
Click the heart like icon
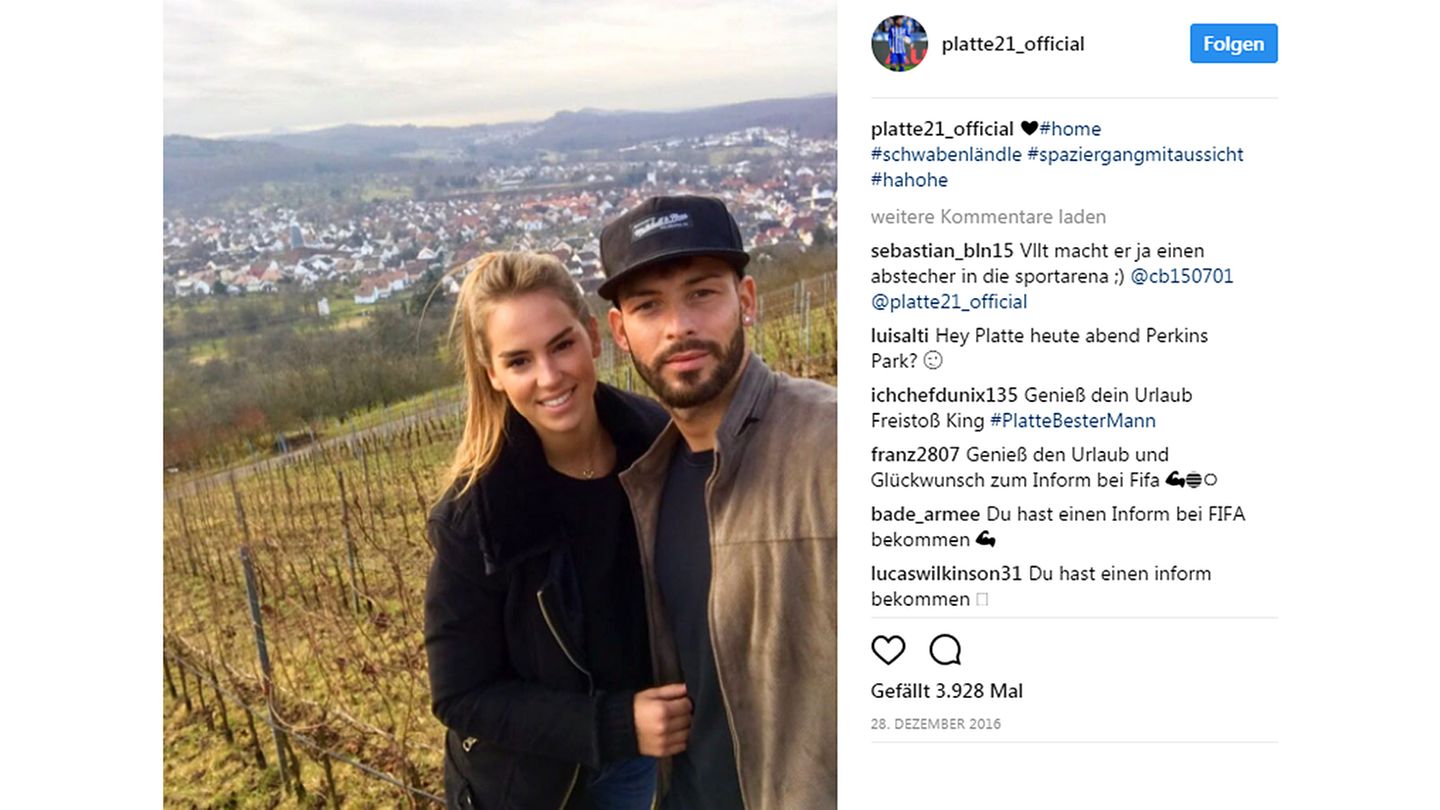tap(888, 650)
